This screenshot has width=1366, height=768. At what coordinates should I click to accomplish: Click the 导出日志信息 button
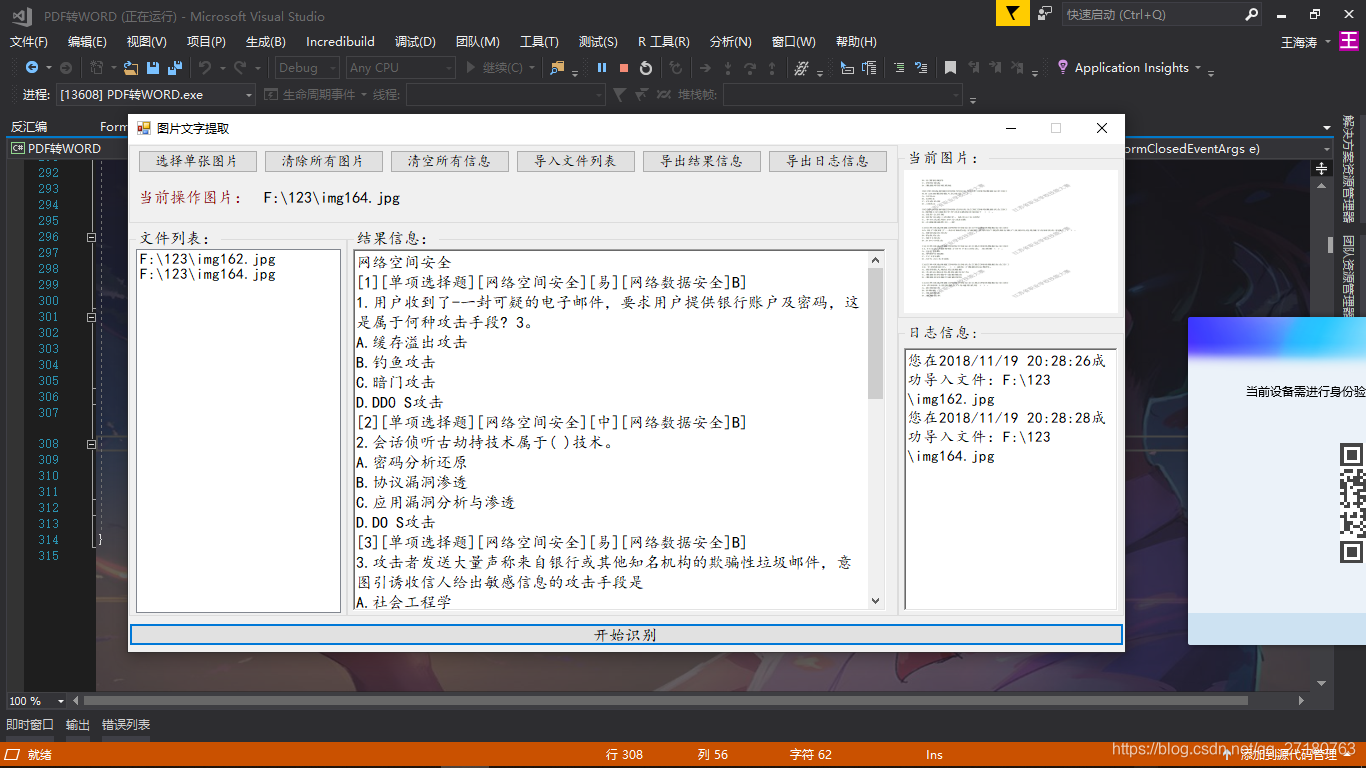[x=827, y=161]
